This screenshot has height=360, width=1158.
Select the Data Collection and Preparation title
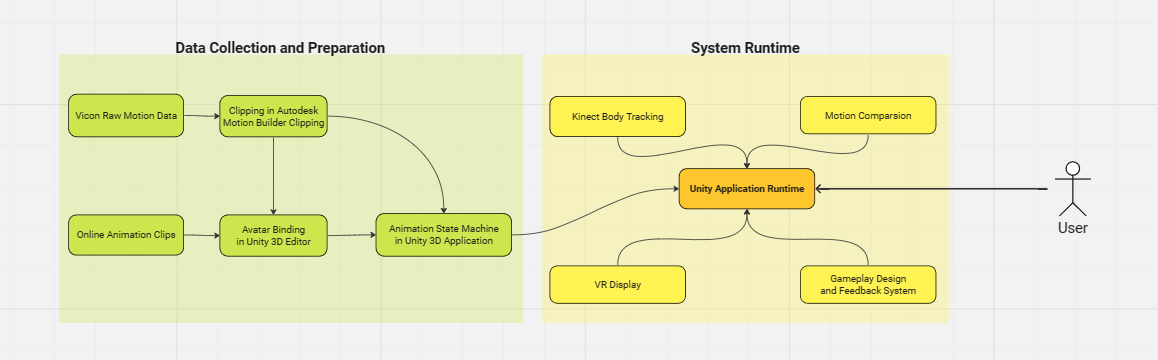coord(280,48)
